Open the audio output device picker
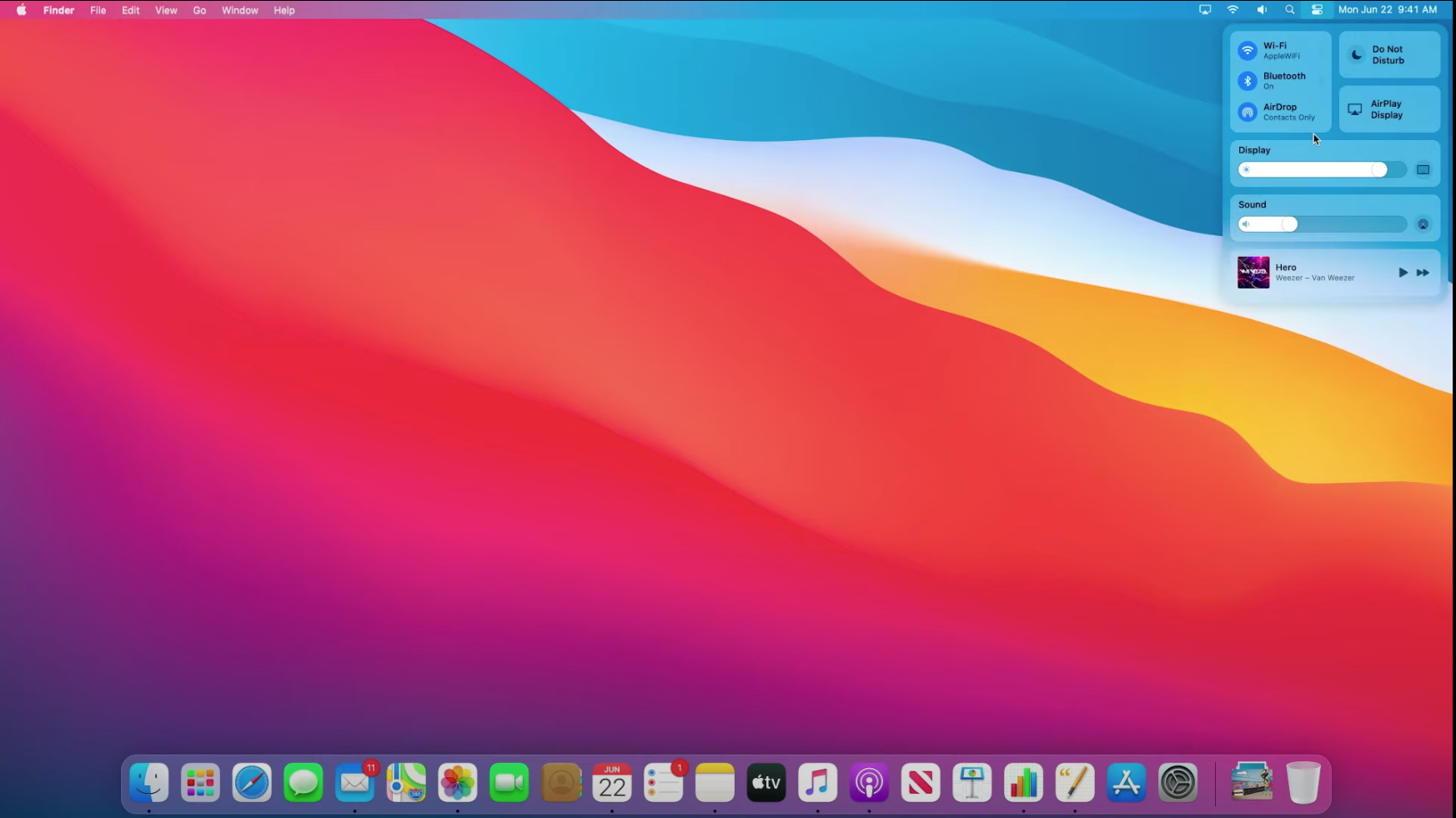This screenshot has width=1456, height=818. [1423, 223]
